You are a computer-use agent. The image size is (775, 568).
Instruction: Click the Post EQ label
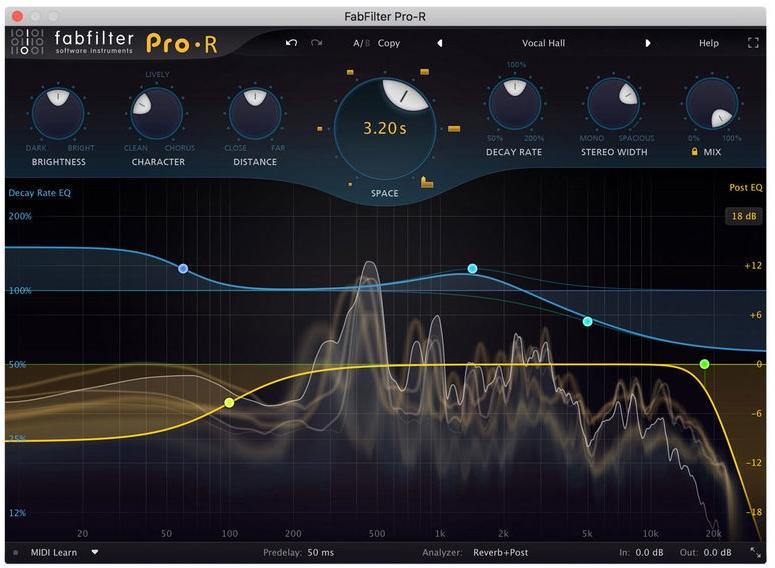pos(745,187)
